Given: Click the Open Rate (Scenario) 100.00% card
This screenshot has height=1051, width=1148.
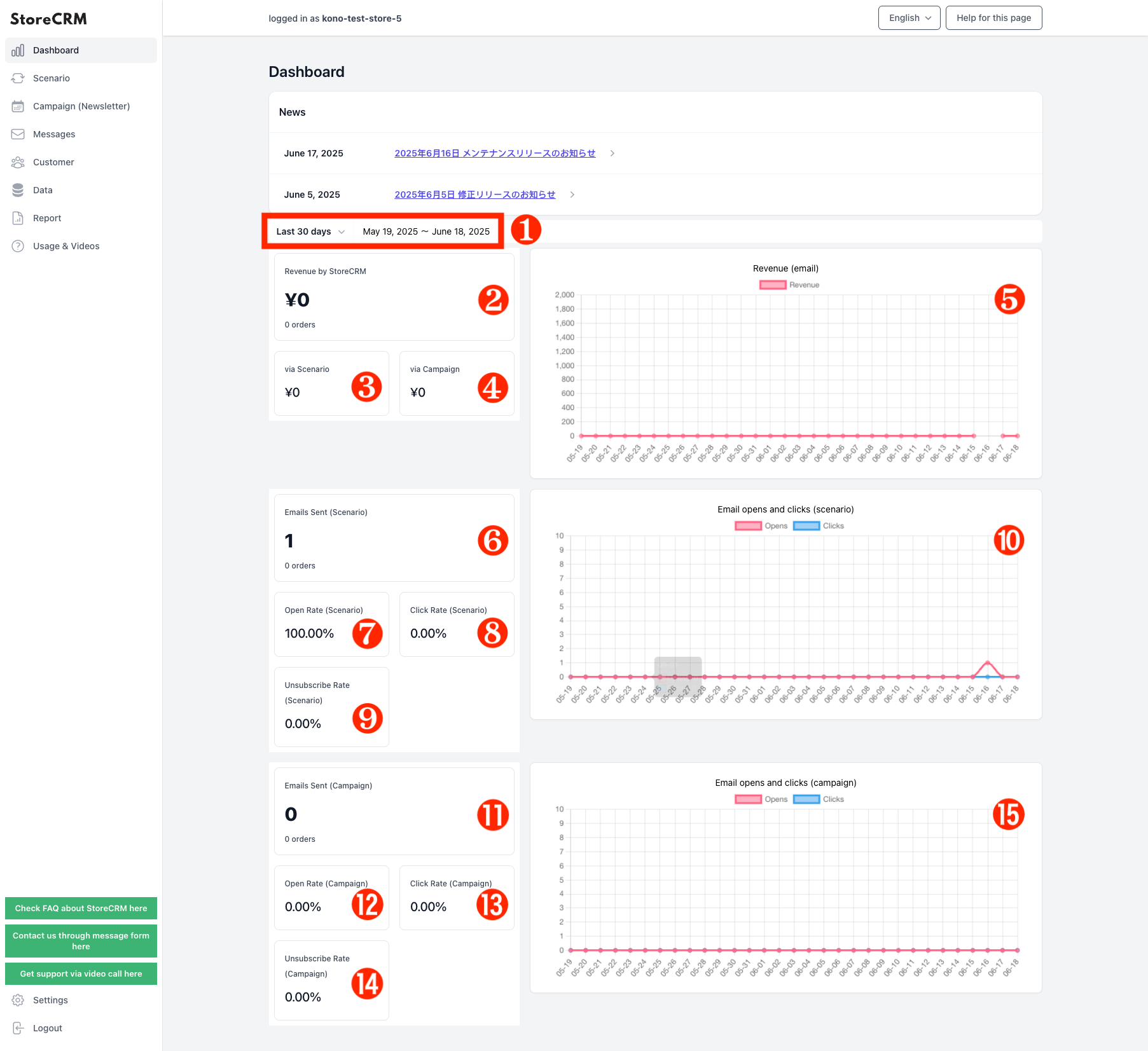Looking at the screenshot, I should coord(331,624).
